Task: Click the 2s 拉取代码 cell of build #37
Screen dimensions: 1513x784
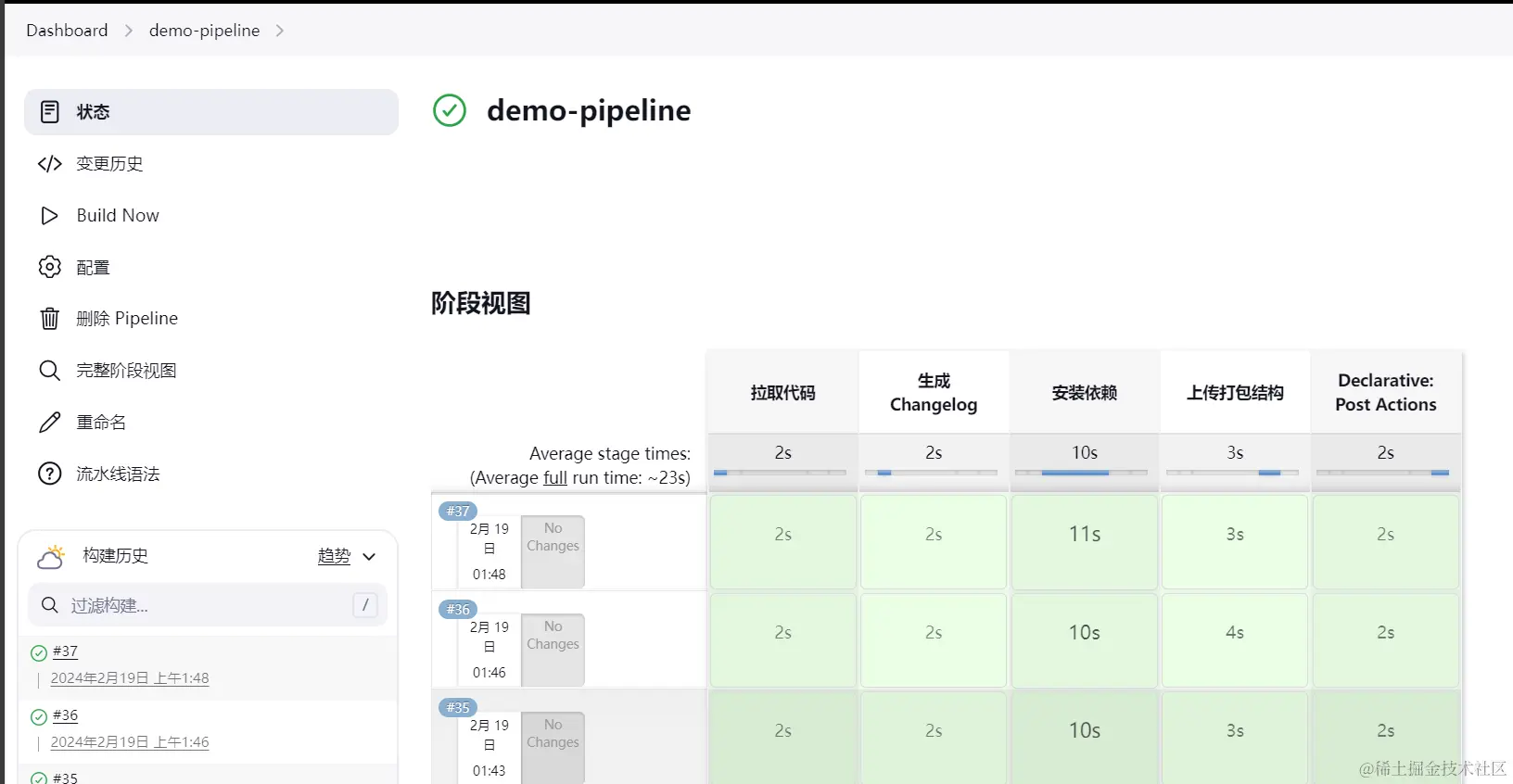Action: pos(783,542)
